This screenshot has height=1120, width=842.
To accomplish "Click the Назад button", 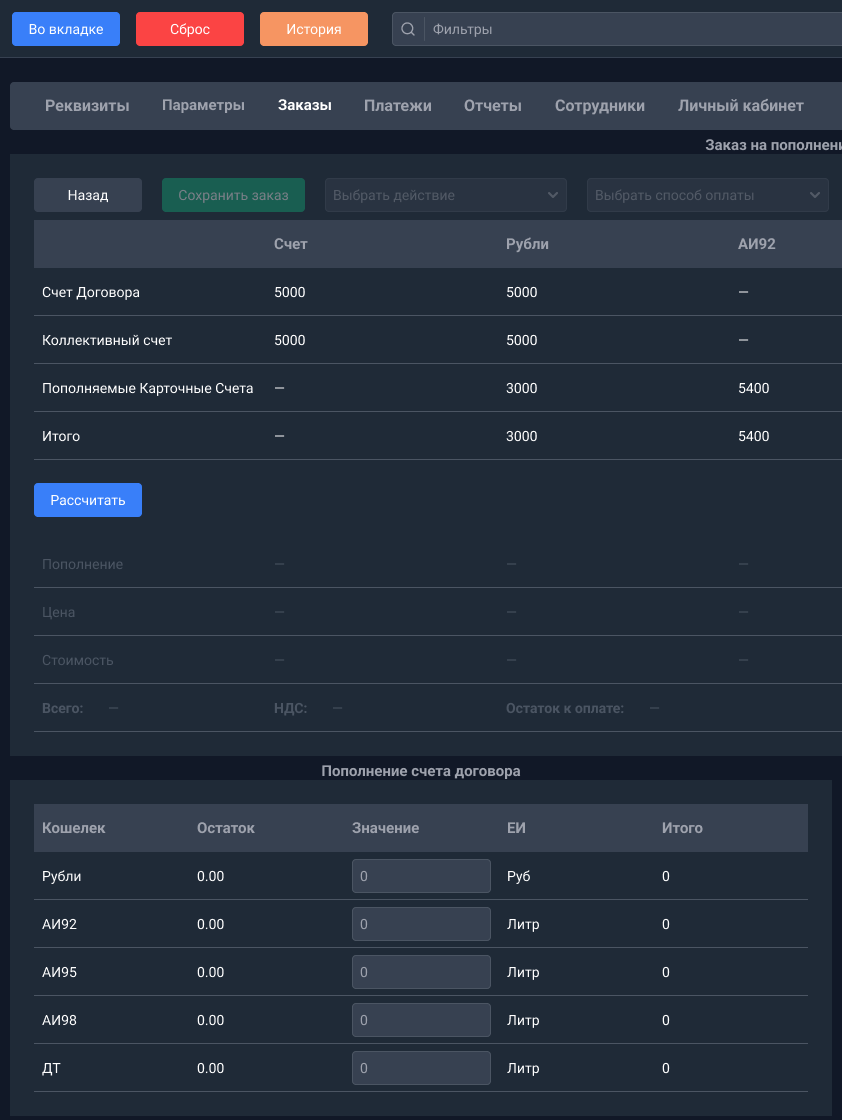I will coord(88,195).
